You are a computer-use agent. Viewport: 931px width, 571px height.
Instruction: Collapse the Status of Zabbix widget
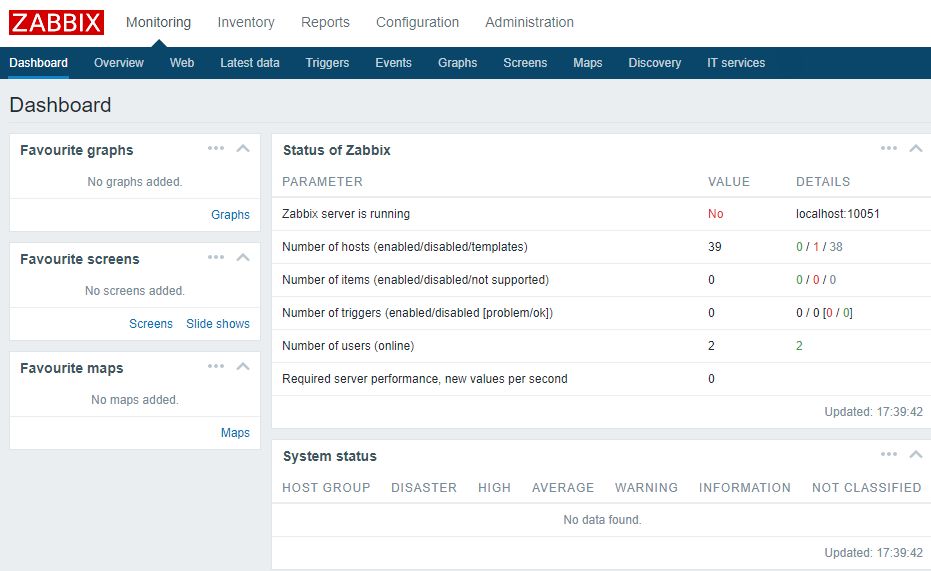point(916,148)
